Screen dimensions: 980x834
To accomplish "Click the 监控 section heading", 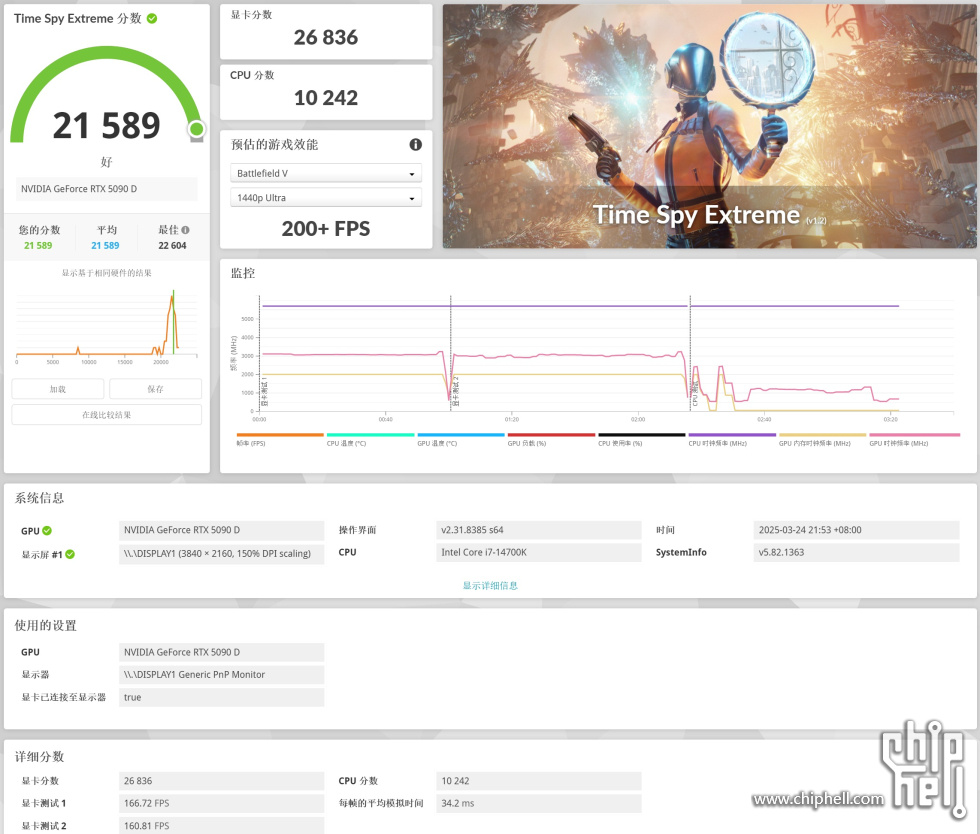I will (x=243, y=273).
